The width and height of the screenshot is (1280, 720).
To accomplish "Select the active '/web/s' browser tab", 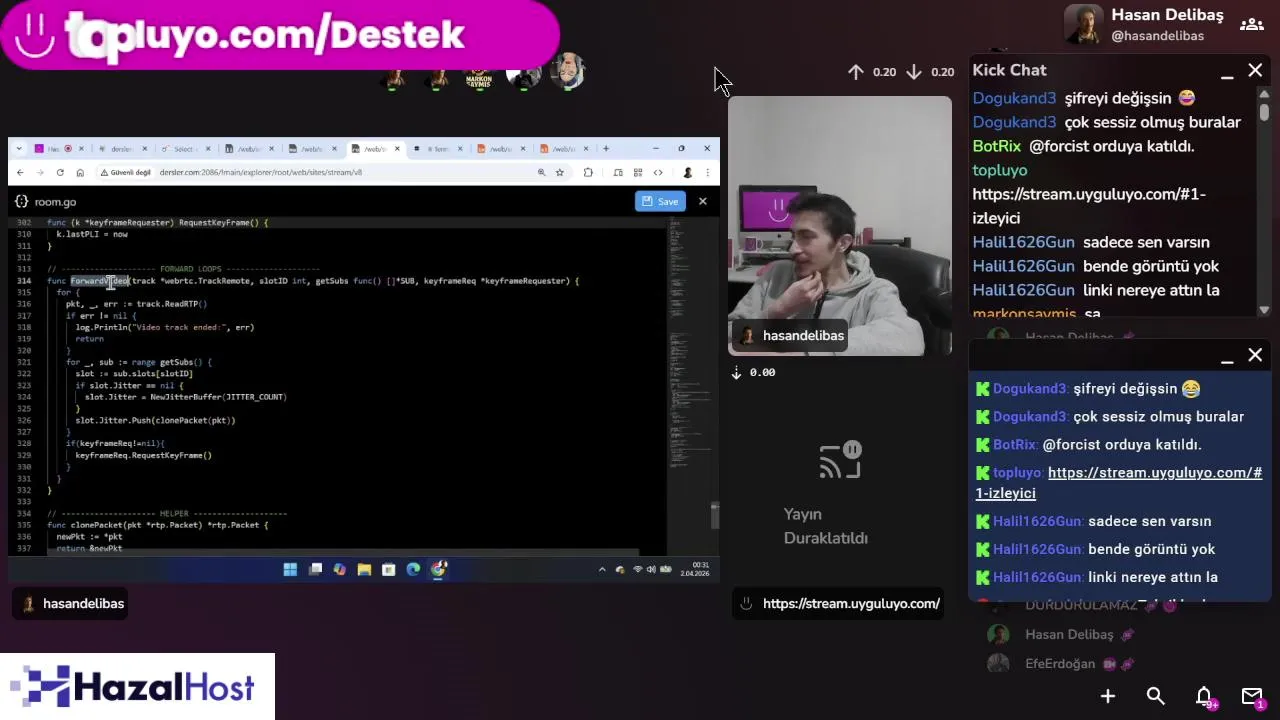I will (375, 149).
